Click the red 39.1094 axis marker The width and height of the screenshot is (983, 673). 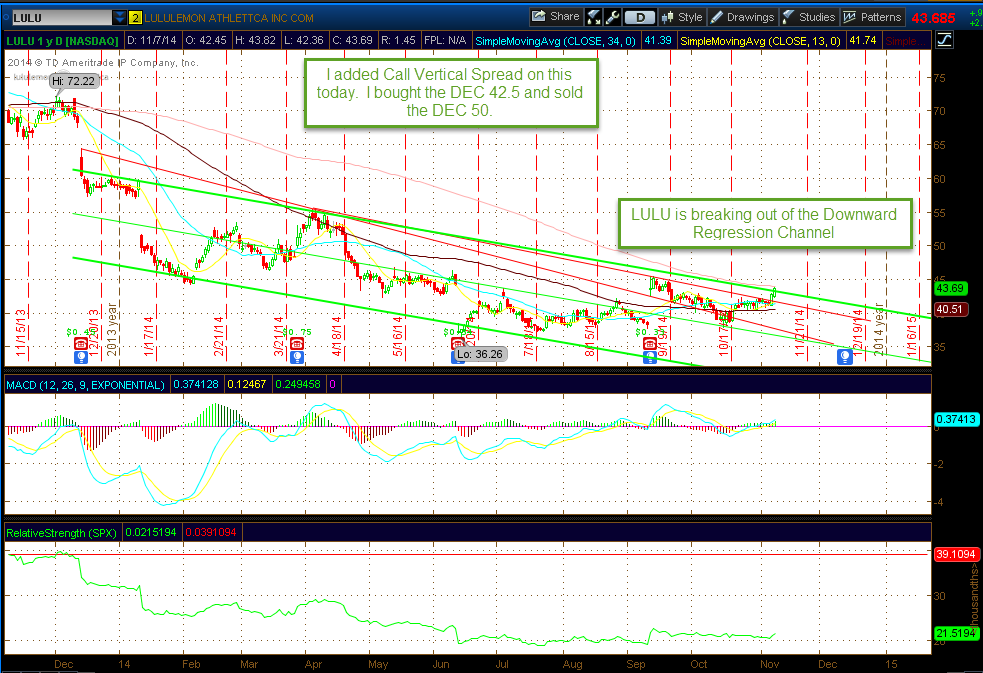956,554
